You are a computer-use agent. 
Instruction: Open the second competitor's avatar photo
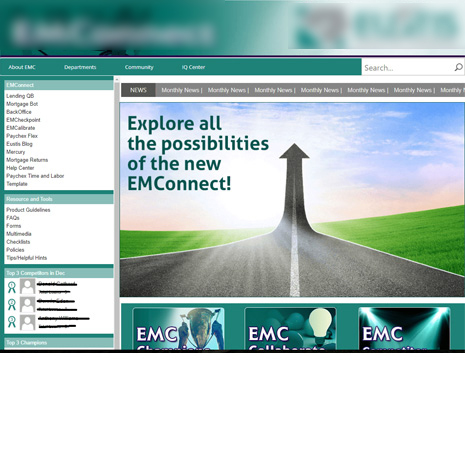pos(27,304)
